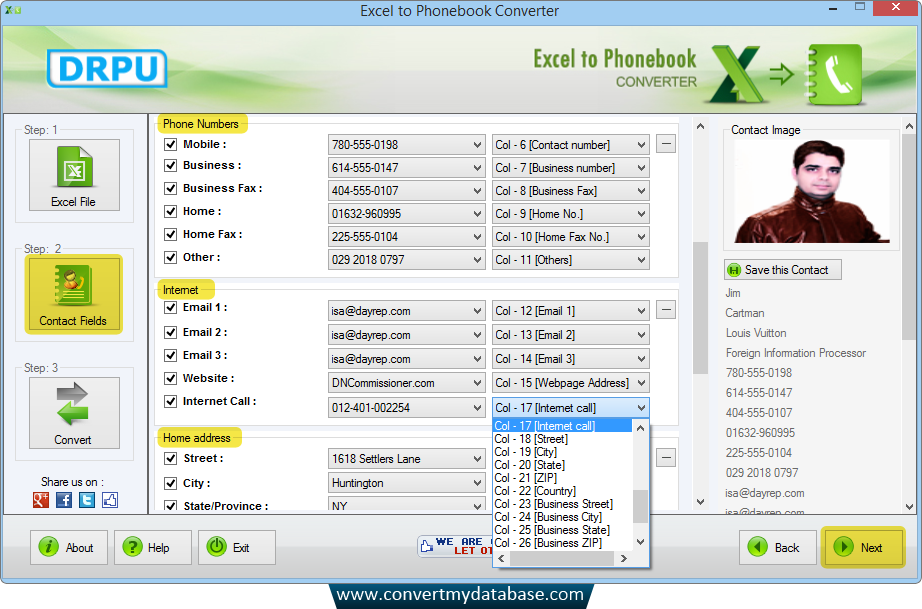Image resolution: width=922 pixels, height=609 pixels.
Task: Uncheck the Email 1 checkbox
Action: [x=171, y=307]
